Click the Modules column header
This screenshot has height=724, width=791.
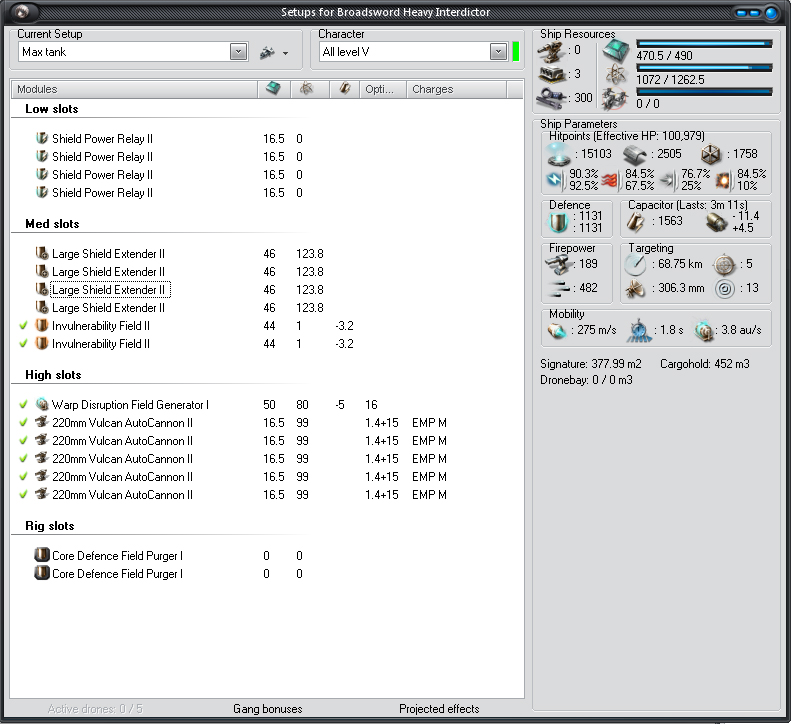(134, 89)
